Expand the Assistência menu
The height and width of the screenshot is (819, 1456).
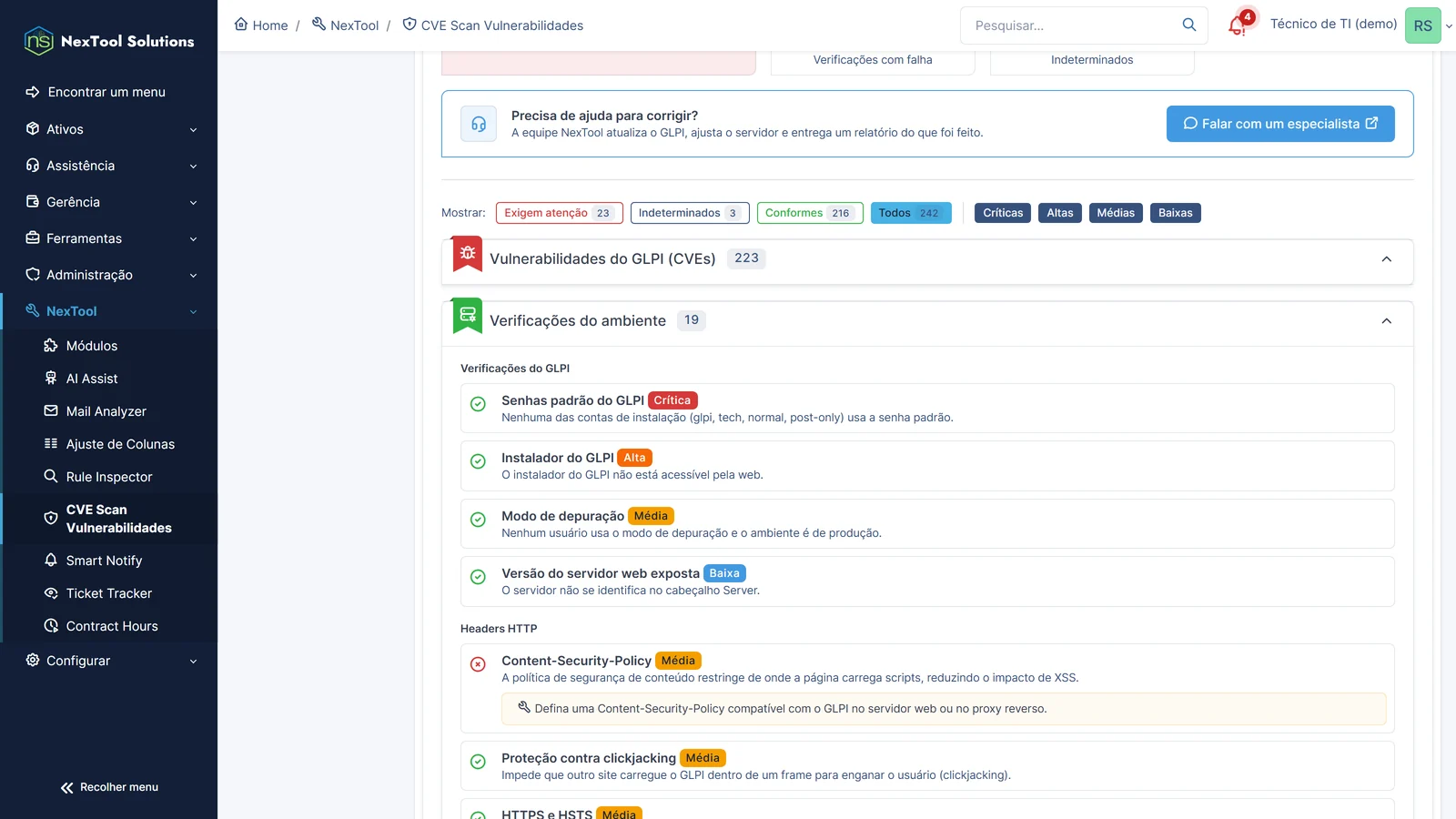pyautogui.click(x=109, y=166)
